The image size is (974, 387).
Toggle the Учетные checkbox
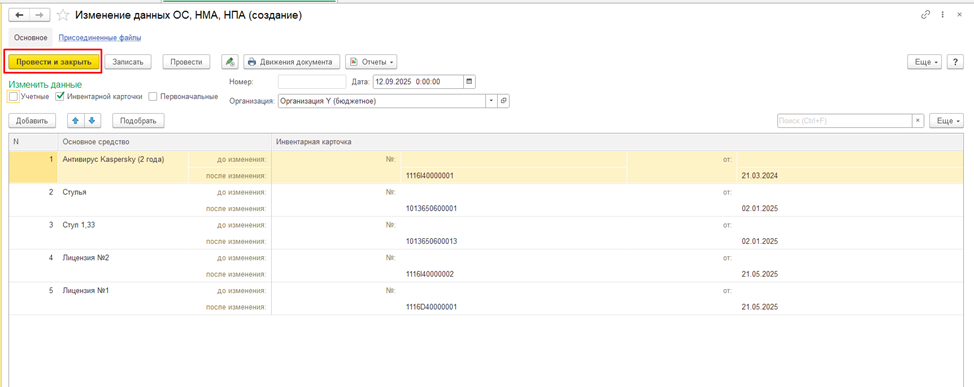(x=14, y=96)
